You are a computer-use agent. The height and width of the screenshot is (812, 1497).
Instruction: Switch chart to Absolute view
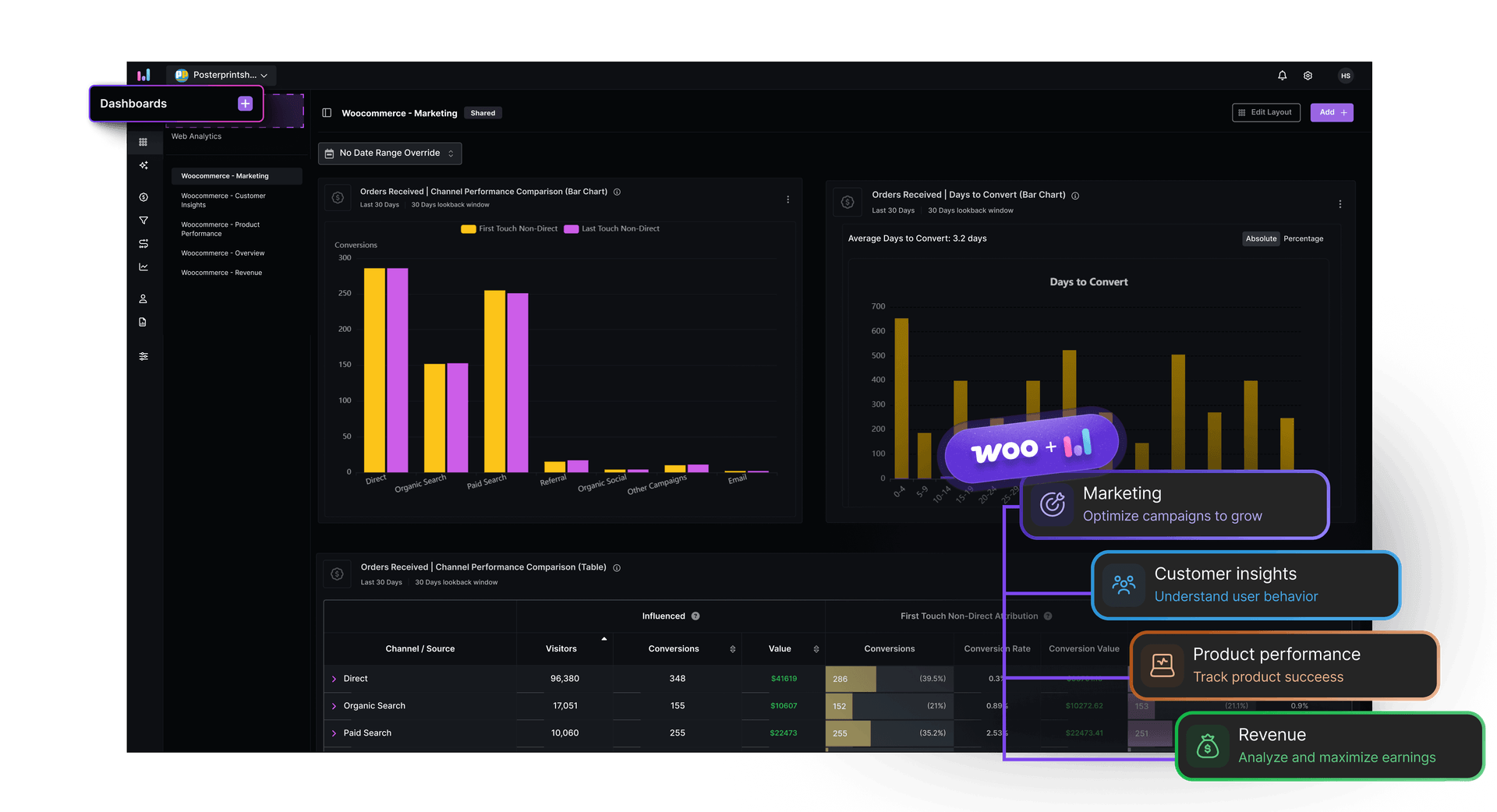[1261, 239]
